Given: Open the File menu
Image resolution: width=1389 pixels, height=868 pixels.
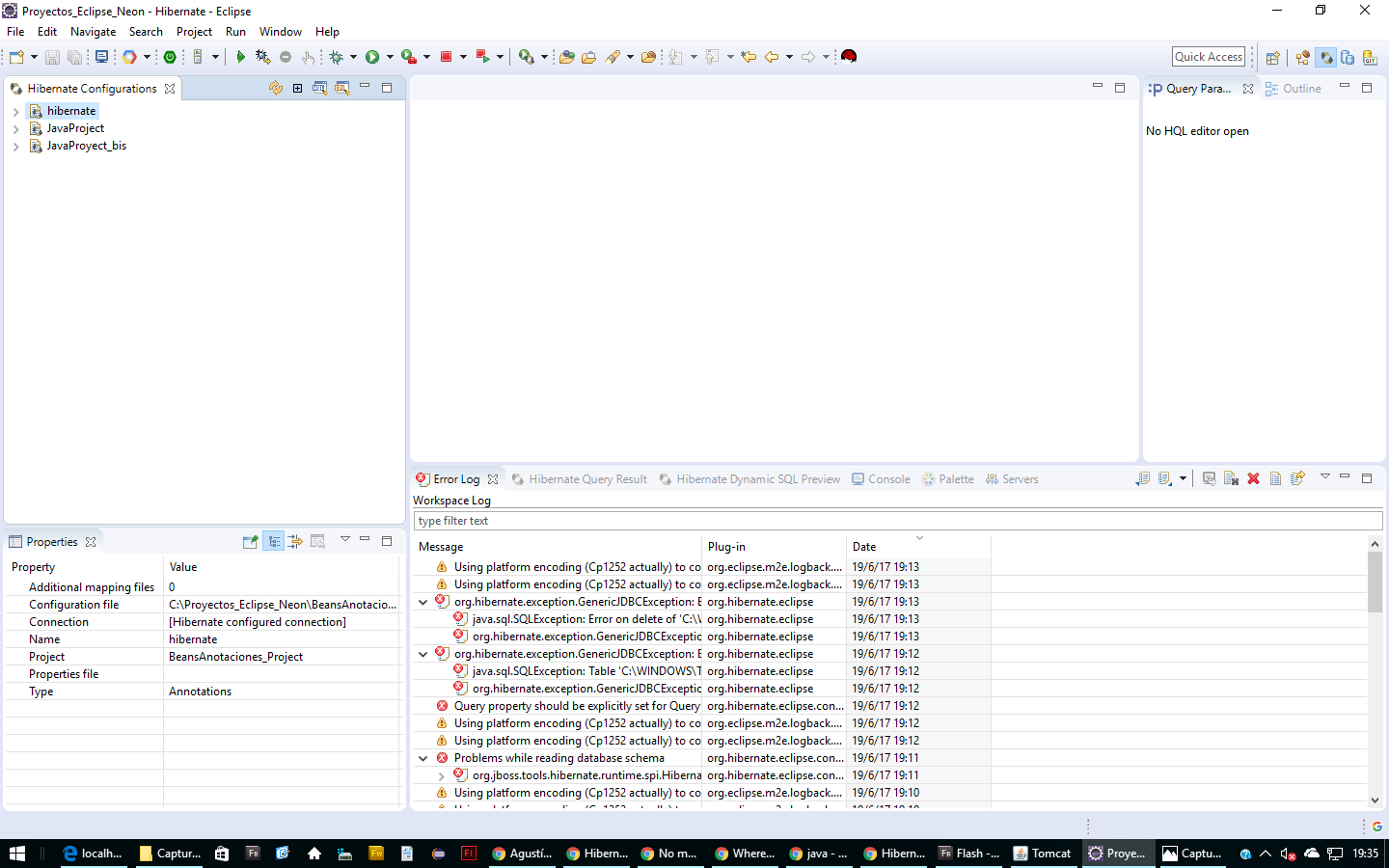Looking at the screenshot, I should [x=15, y=32].
